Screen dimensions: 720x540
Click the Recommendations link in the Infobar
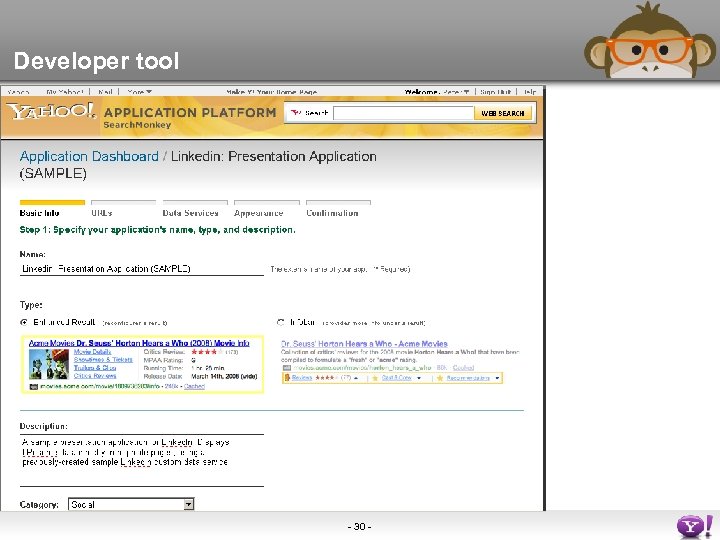(x=468, y=378)
